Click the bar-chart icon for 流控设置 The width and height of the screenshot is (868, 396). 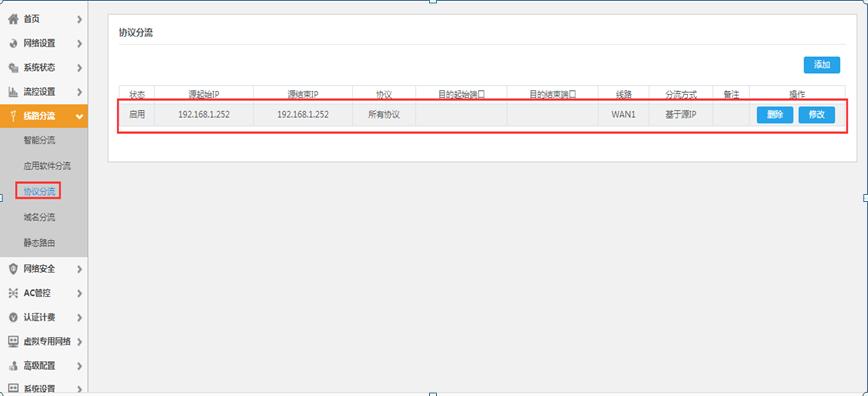[x=13, y=91]
